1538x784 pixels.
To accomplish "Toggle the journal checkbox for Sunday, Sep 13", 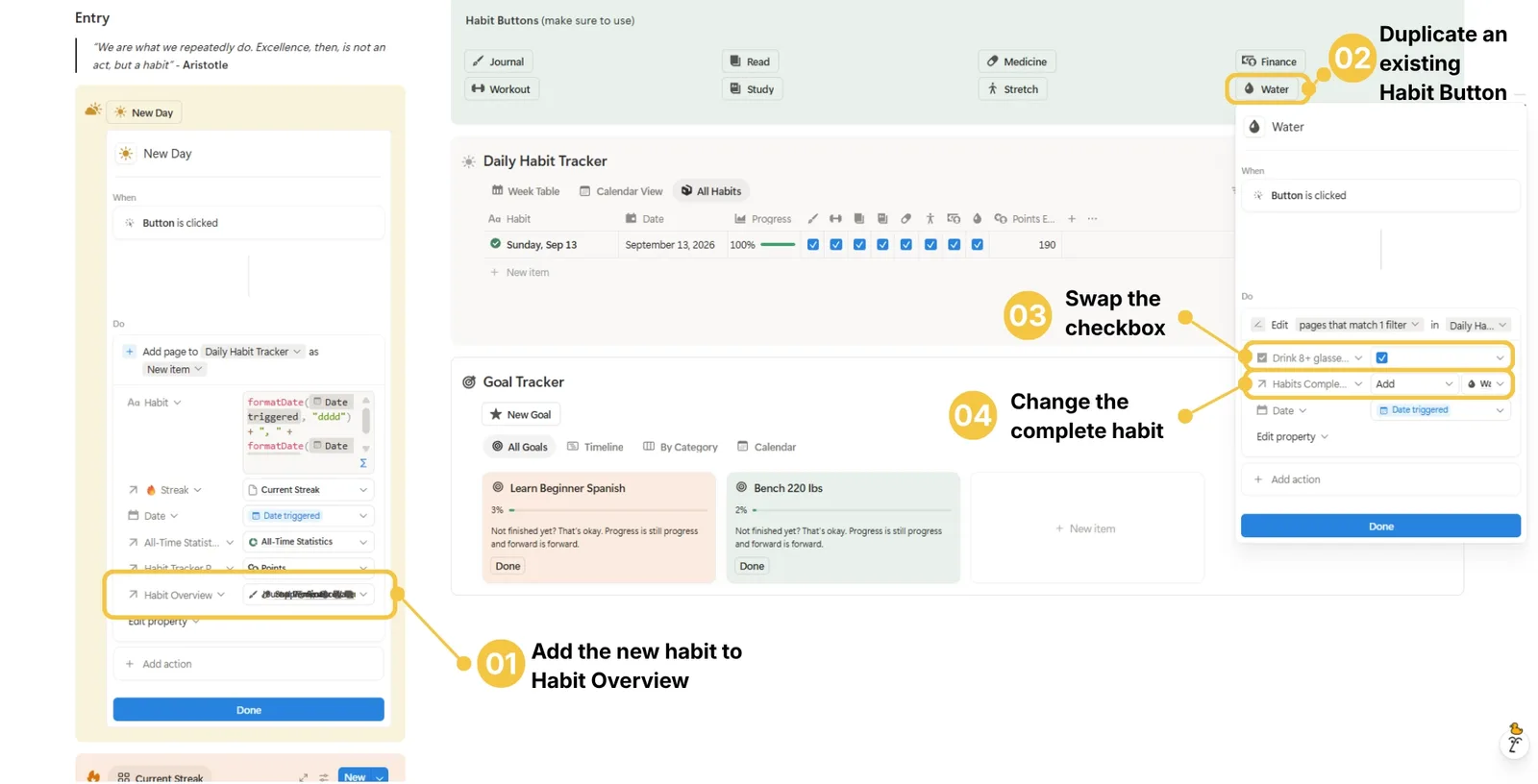I will point(813,245).
